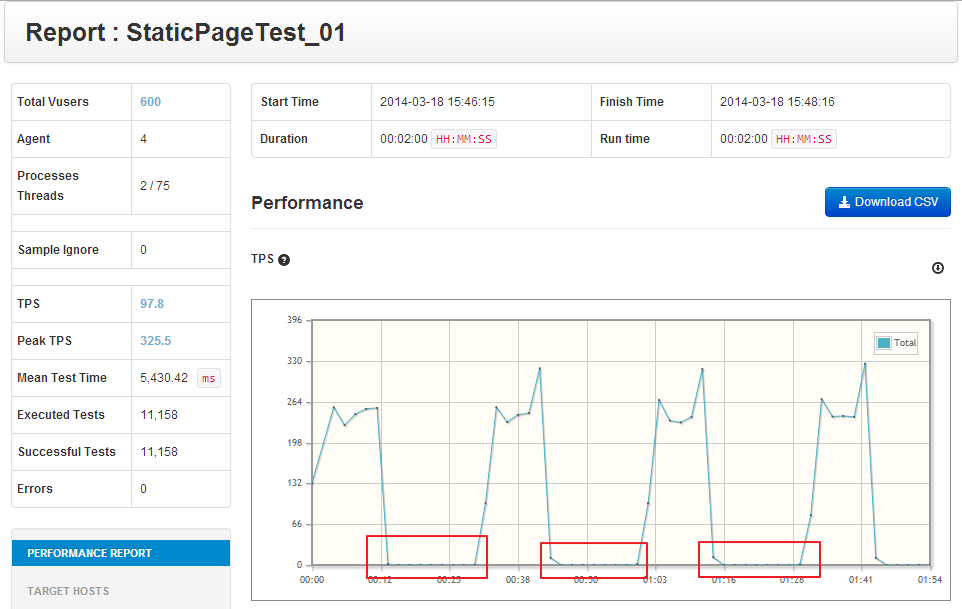This screenshot has height=609, width=962.
Task: Click the chart download circle icon
Action: click(938, 268)
